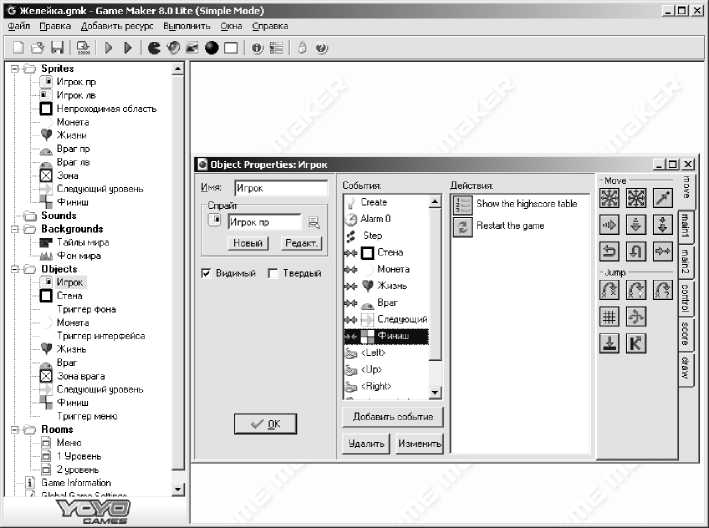Click the Удалить event button
The width and height of the screenshot is (709, 528).
click(x=366, y=444)
